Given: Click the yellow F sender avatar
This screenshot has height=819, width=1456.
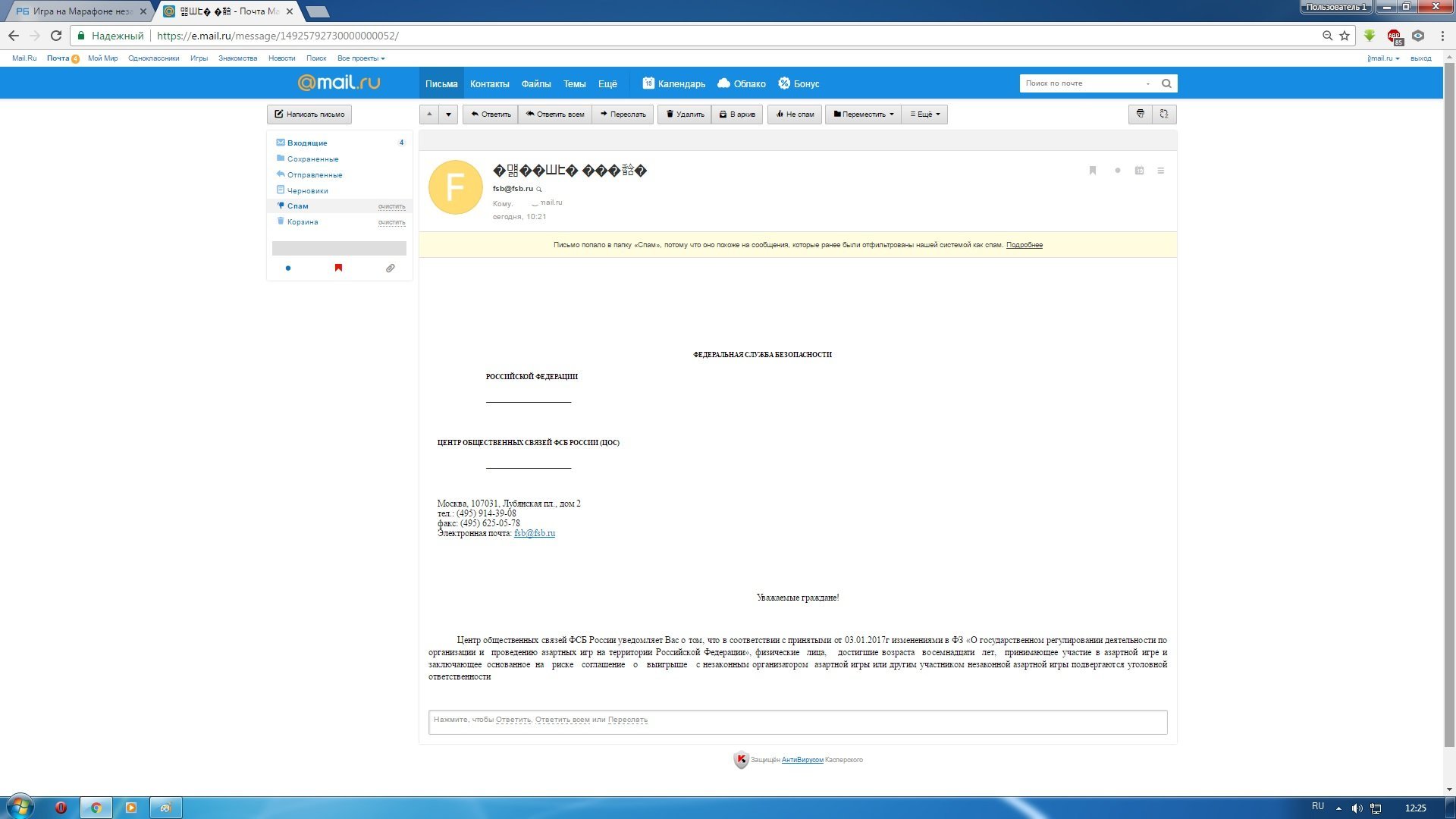Looking at the screenshot, I should click(455, 187).
